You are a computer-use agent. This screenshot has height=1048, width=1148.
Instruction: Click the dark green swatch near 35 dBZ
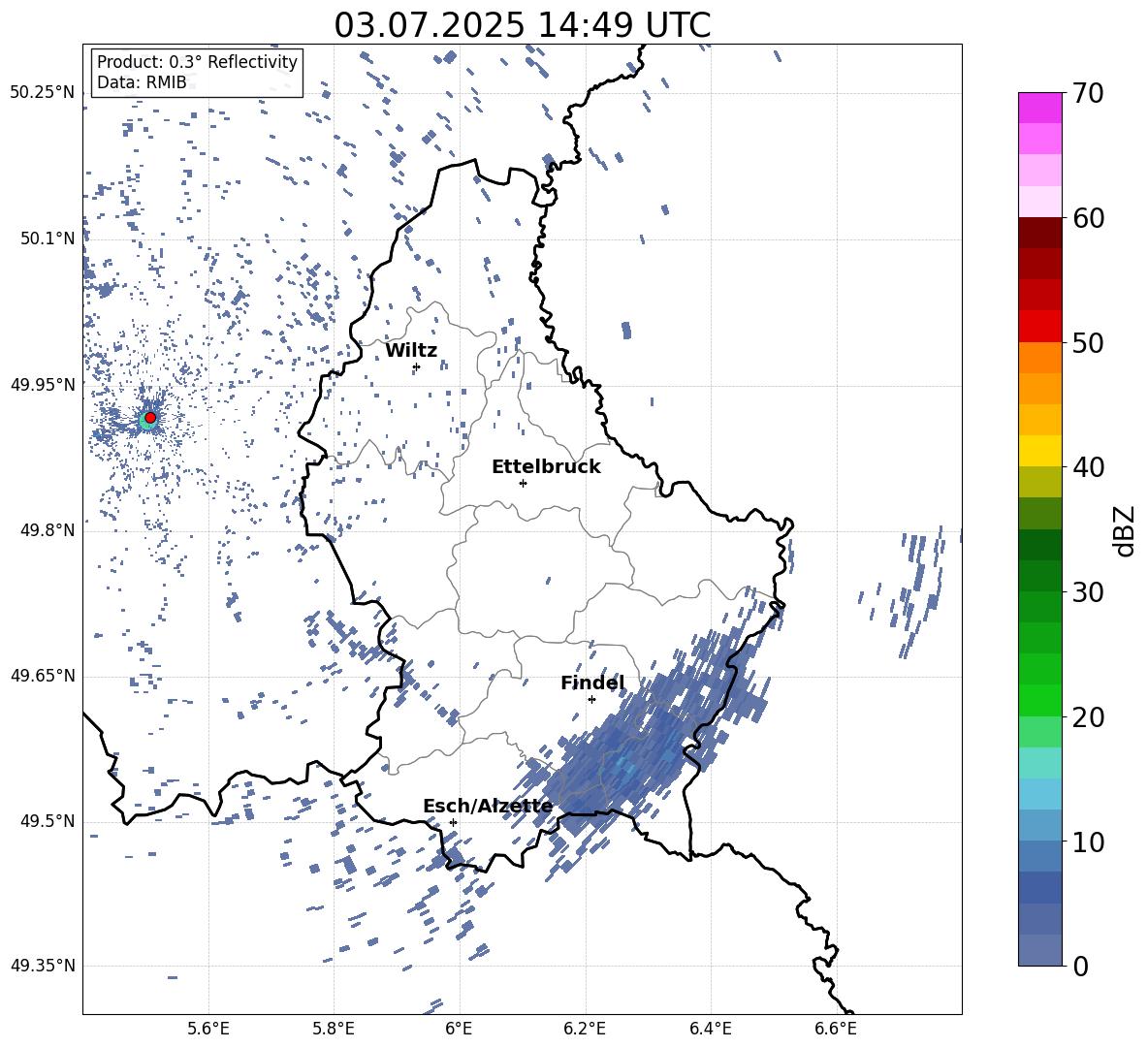click(x=1039, y=545)
